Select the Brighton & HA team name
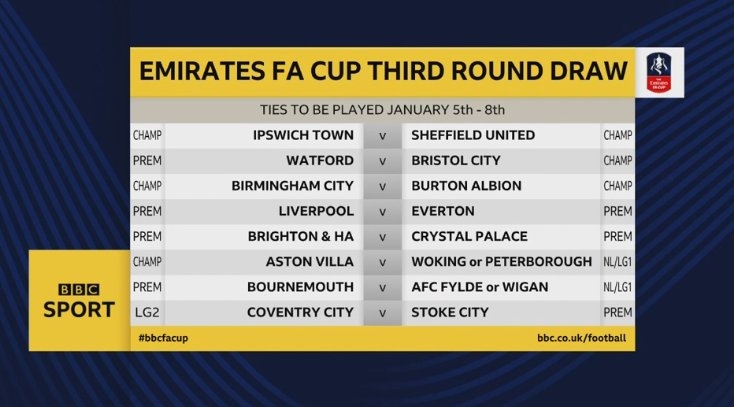 tap(304, 237)
